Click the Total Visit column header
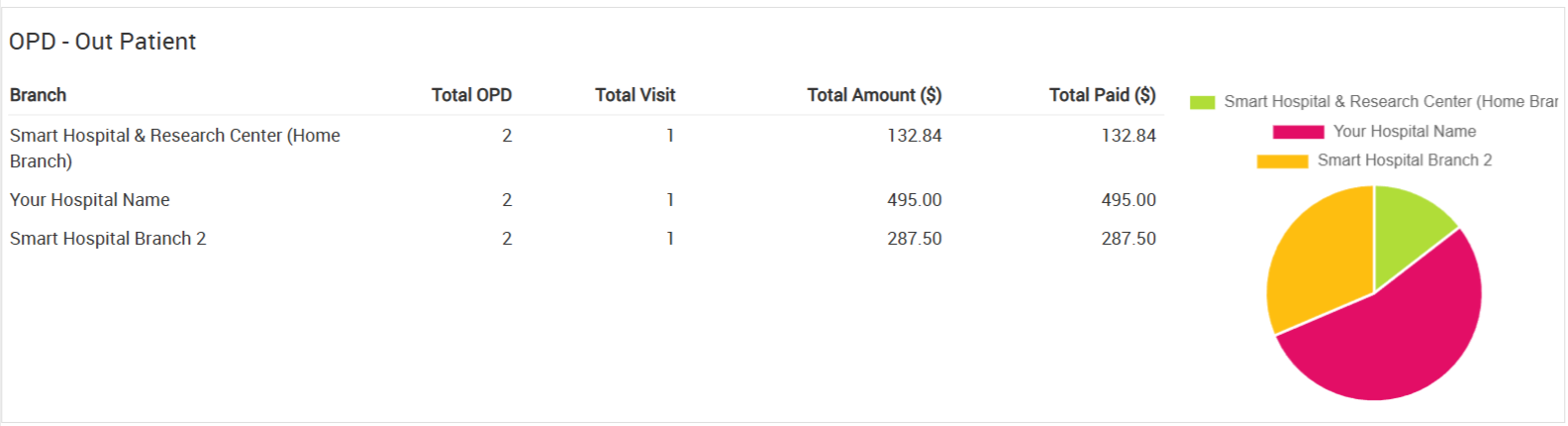The height and width of the screenshot is (426, 1568). tap(635, 95)
